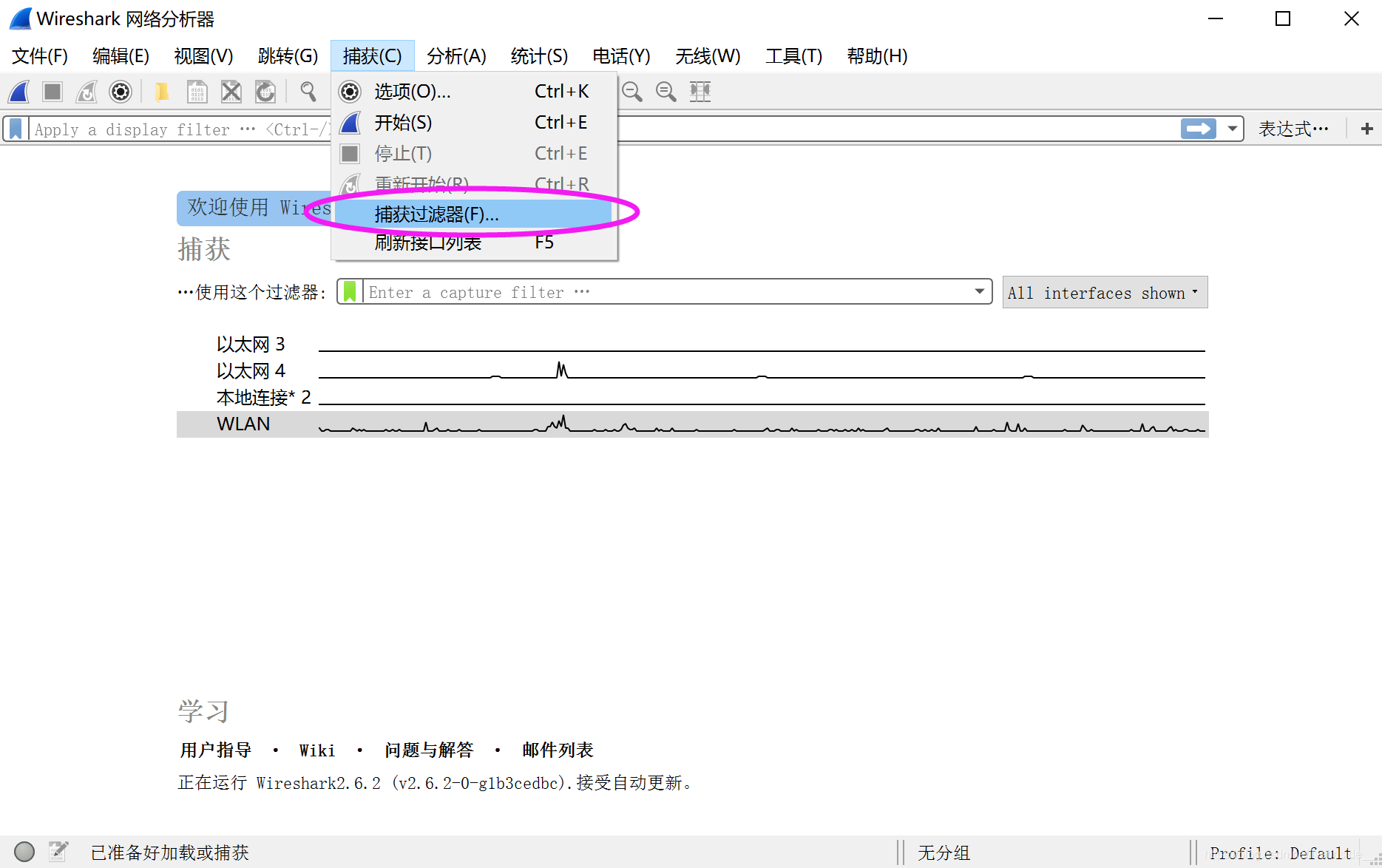
Task: Open capture options gear icon in toolbar
Action: [x=121, y=92]
